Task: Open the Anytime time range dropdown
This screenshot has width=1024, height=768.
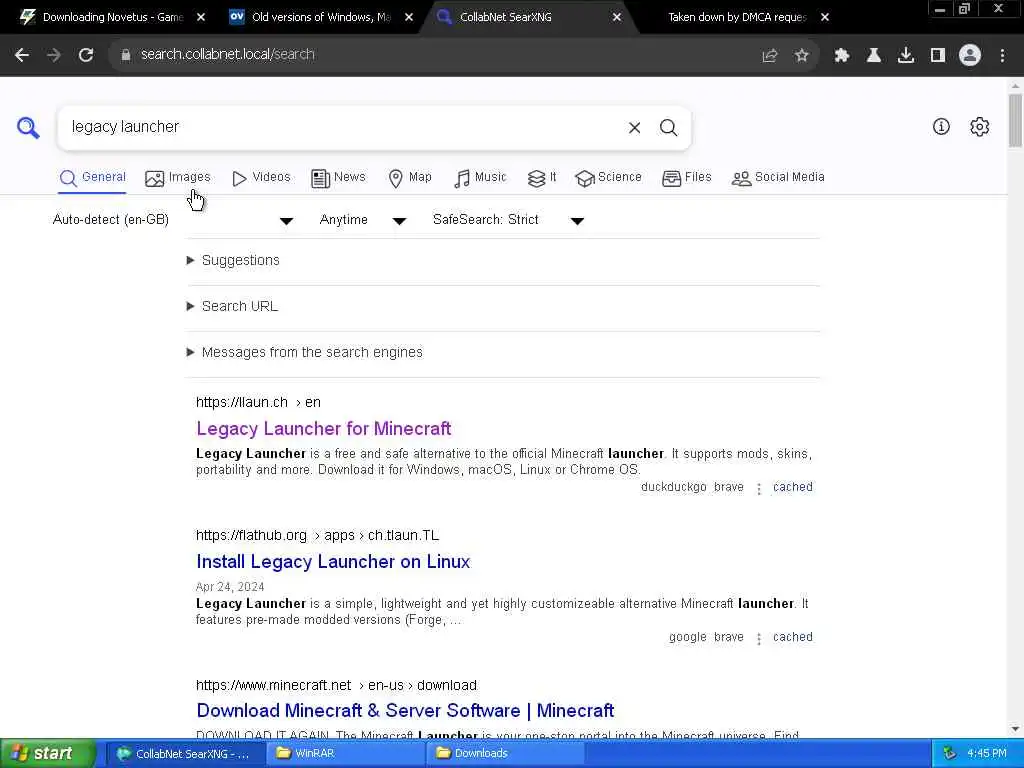Action: (363, 220)
